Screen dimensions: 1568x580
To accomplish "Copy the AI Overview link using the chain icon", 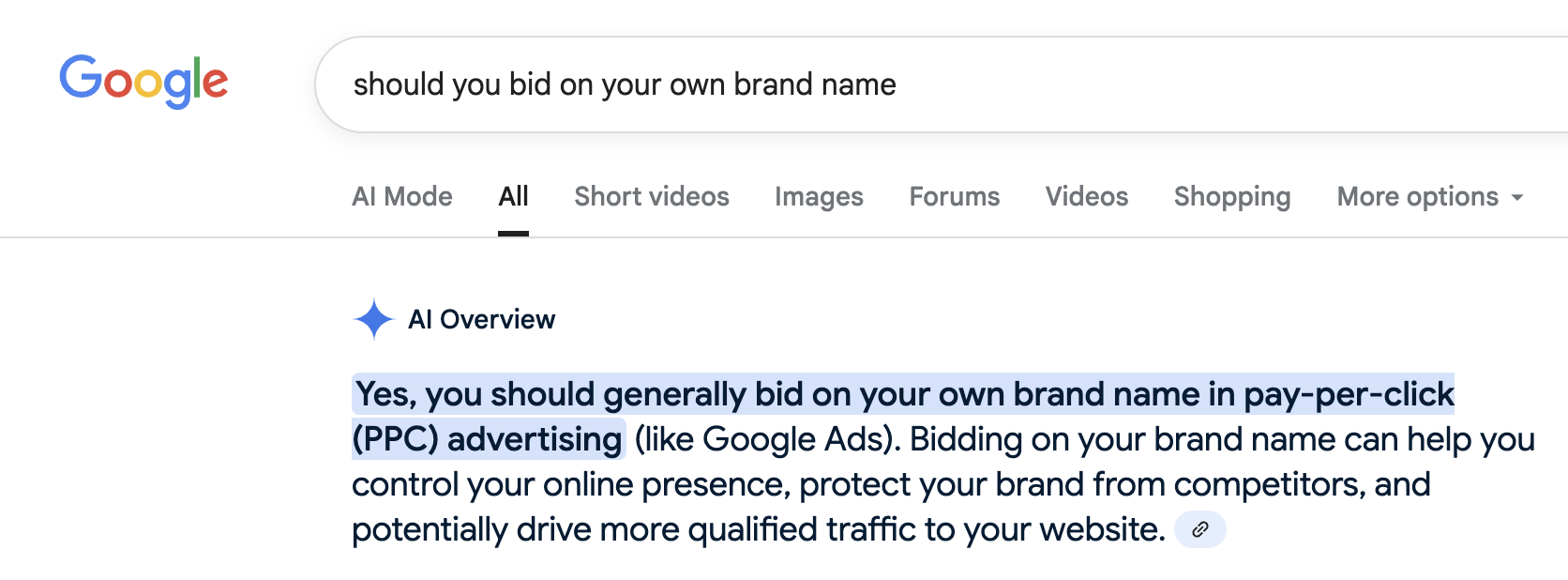I will [1200, 529].
